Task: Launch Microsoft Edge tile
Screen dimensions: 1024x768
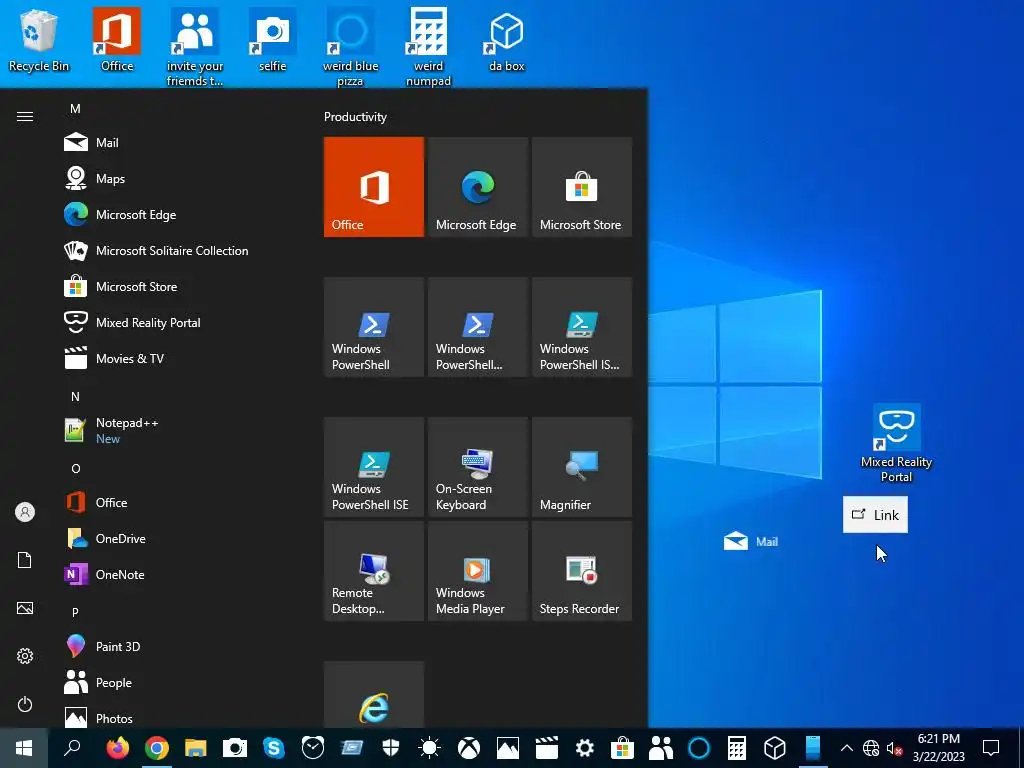Action: pyautogui.click(x=477, y=187)
